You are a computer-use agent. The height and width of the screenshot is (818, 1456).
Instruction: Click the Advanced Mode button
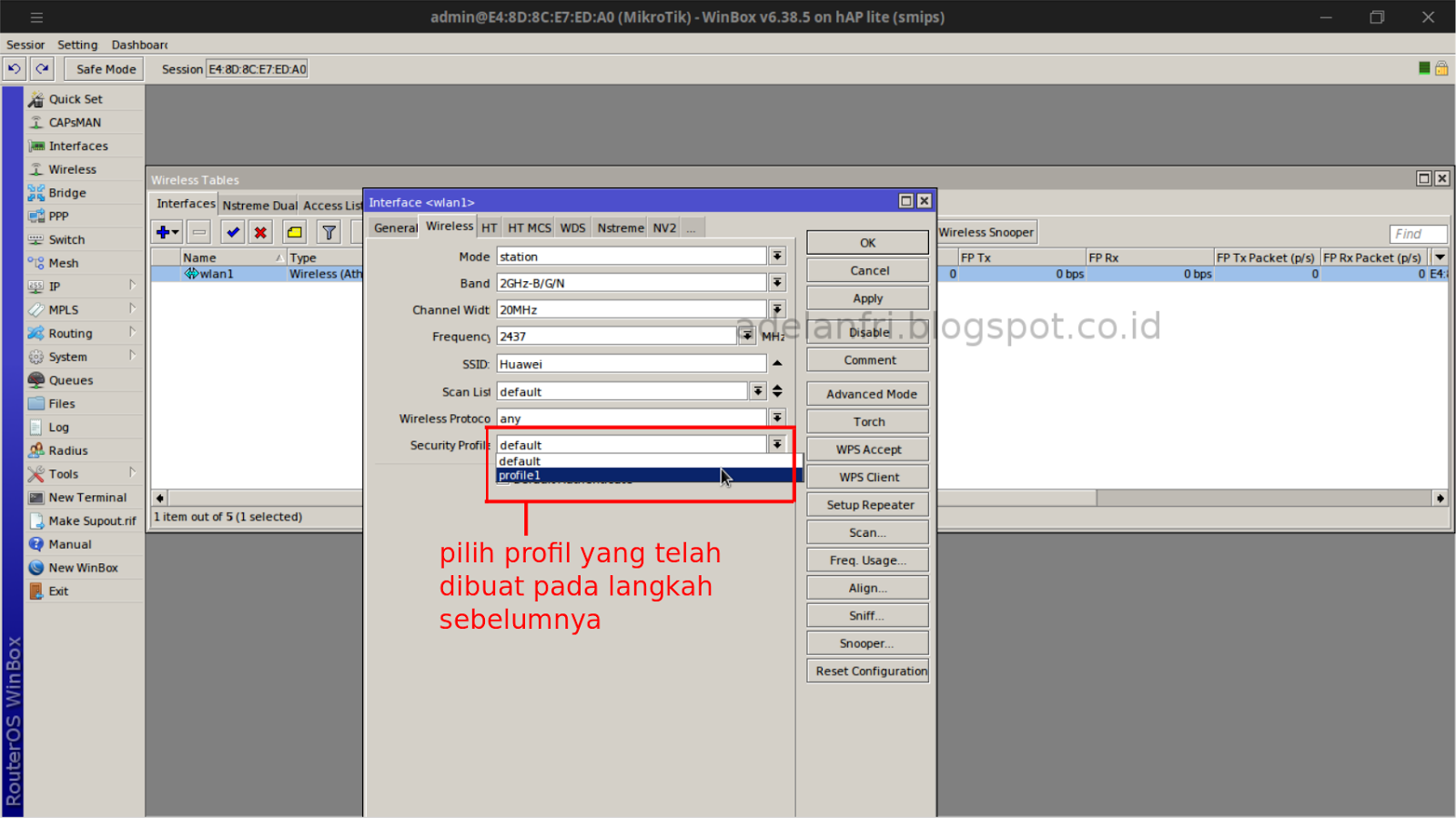click(867, 394)
